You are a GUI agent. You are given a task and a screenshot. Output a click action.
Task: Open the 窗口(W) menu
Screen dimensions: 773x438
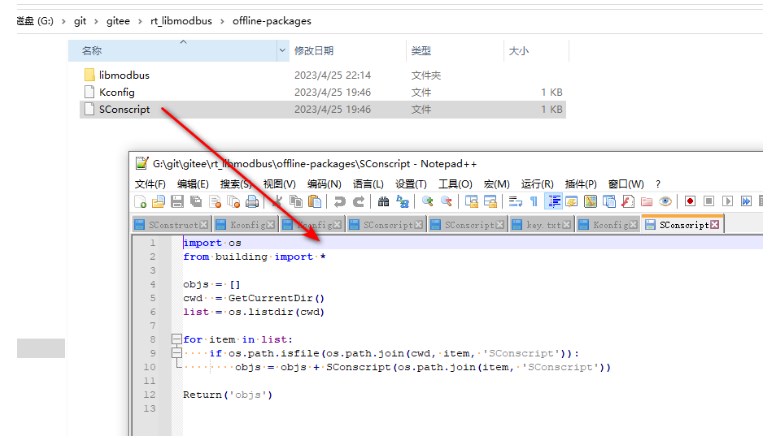pyautogui.click(x=626, y=184)
